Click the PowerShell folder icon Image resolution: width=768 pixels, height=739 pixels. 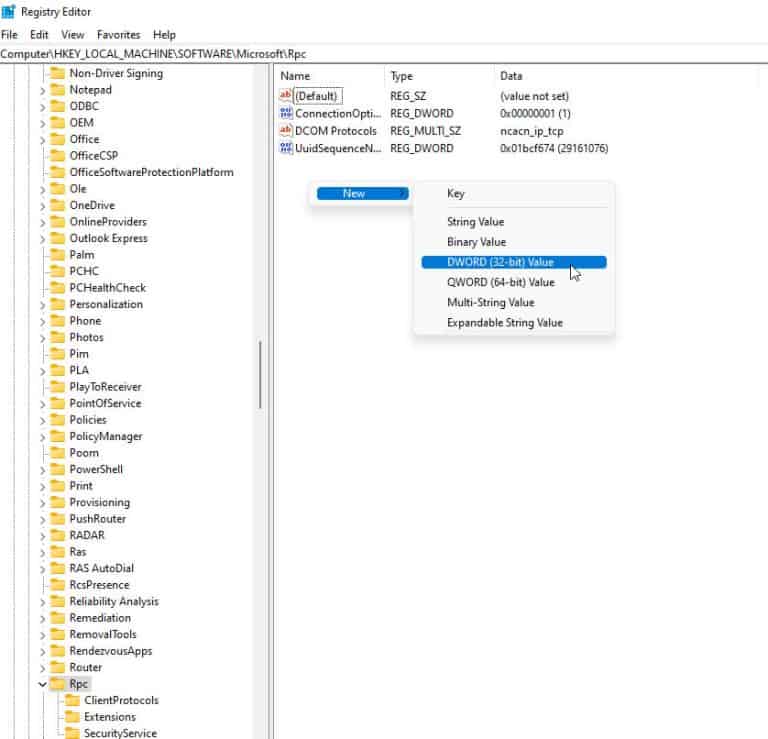pyautogui.click(x=57, y=469)
